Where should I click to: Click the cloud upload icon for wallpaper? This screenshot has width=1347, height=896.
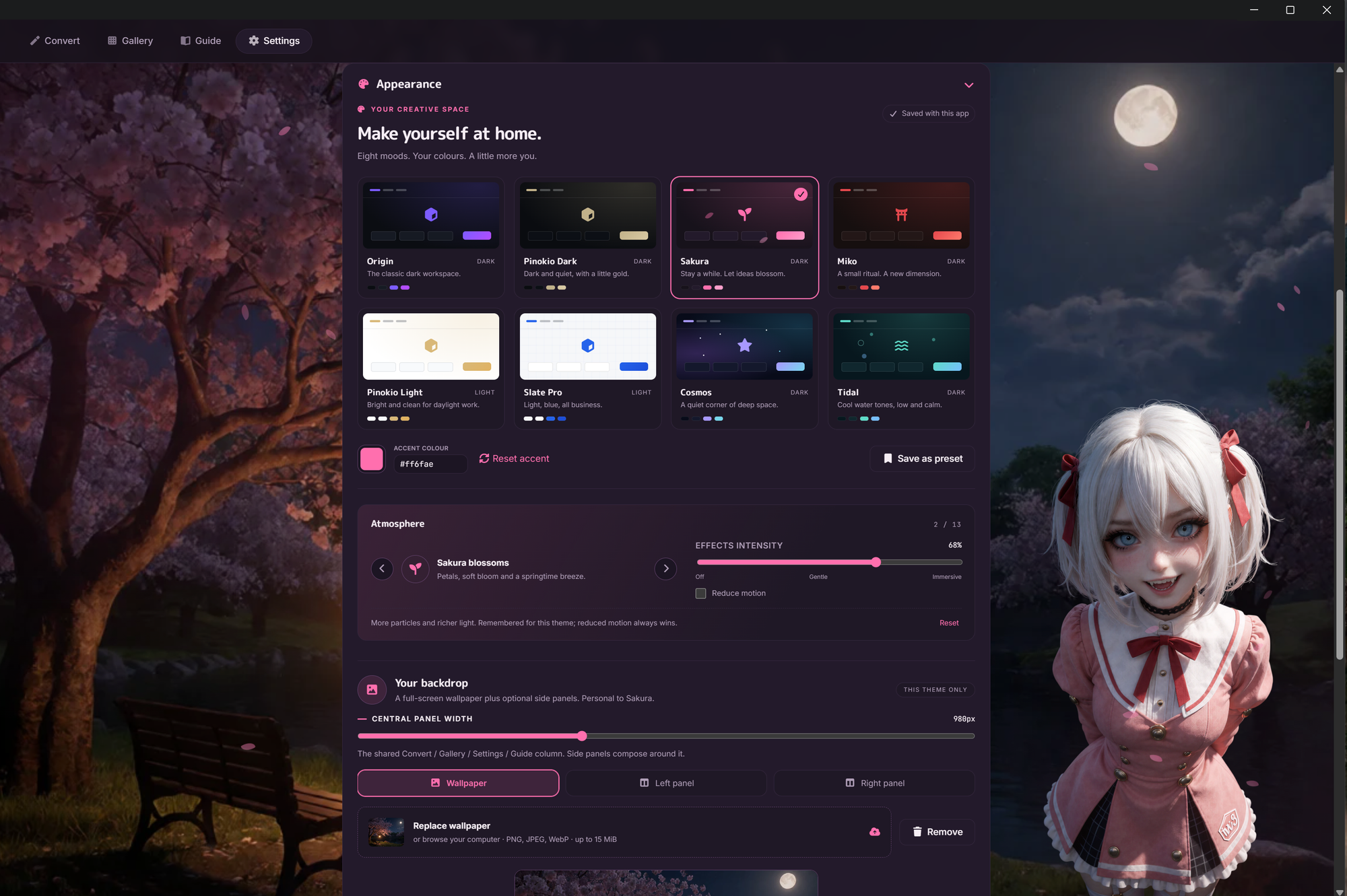[874, 832]
